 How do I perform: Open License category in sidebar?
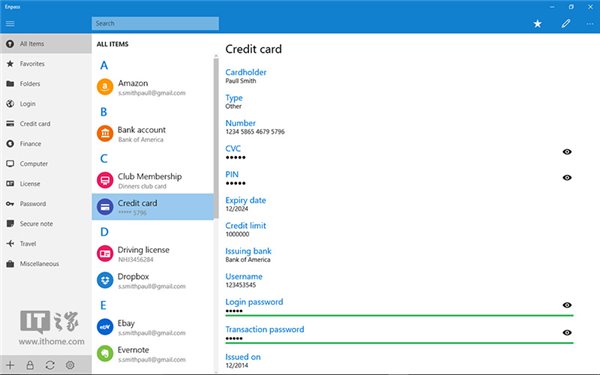pos(46,184)
